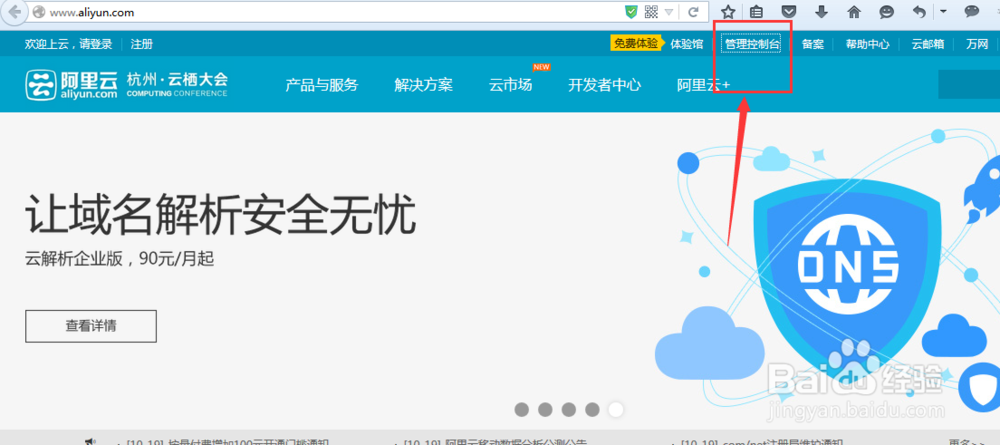The height and width of the screenshot is (445, 1000).
Task: Open 体验馆 link in top bar
Action: pos(687,44)
